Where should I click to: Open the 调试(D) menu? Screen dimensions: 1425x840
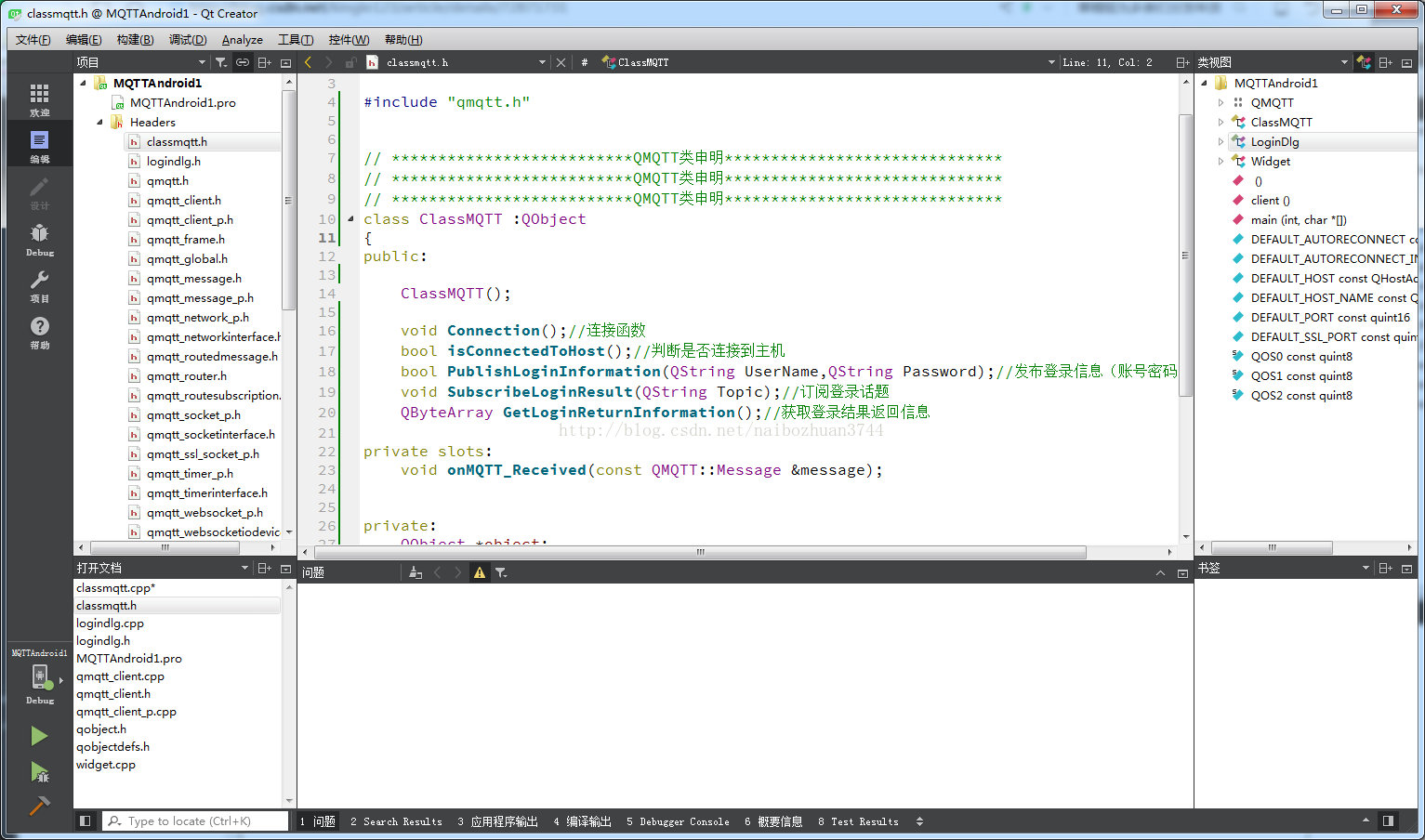[x=188, y=39]
